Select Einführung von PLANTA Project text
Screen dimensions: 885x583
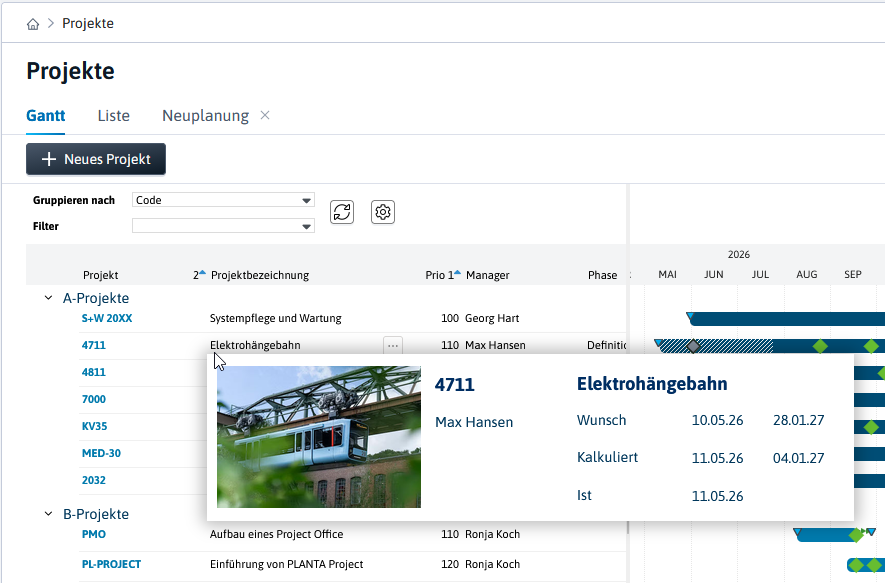coord(287,564)
